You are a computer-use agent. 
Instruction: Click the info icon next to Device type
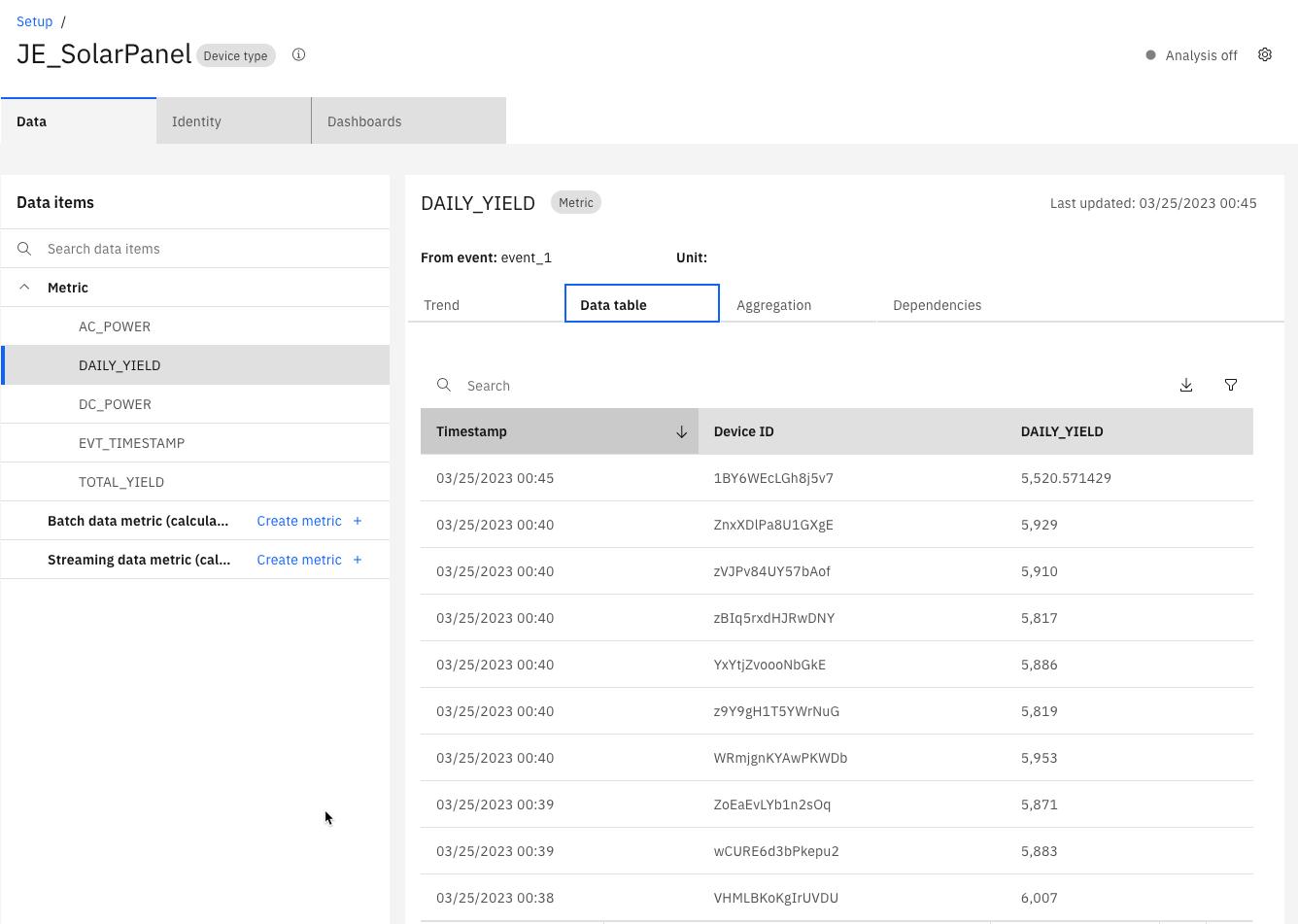299,54
